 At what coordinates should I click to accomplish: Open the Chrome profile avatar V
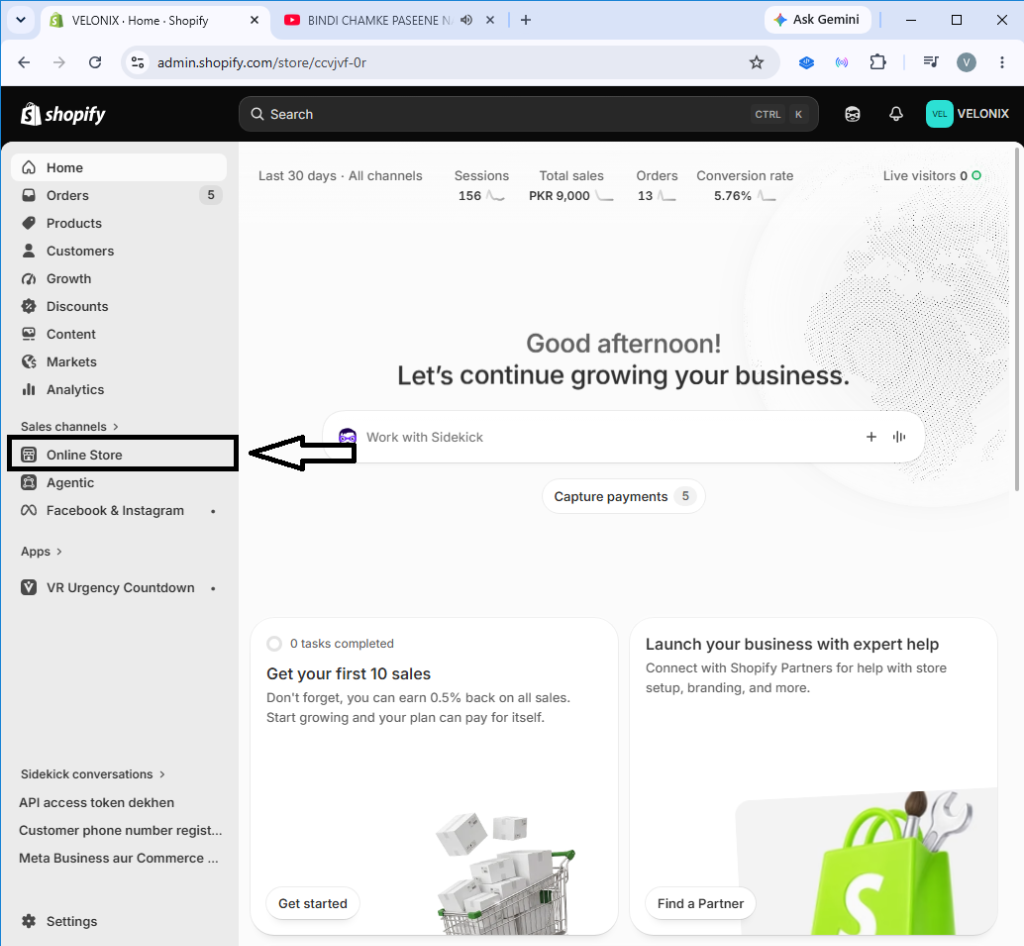click(967, 63)
